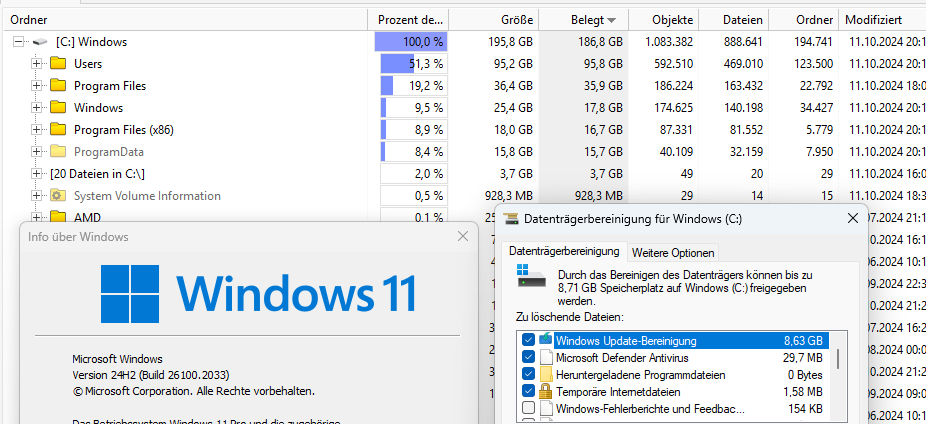Switch to the Weitere Optionen tab
926x424 pixels.
[x=673, y=253]
